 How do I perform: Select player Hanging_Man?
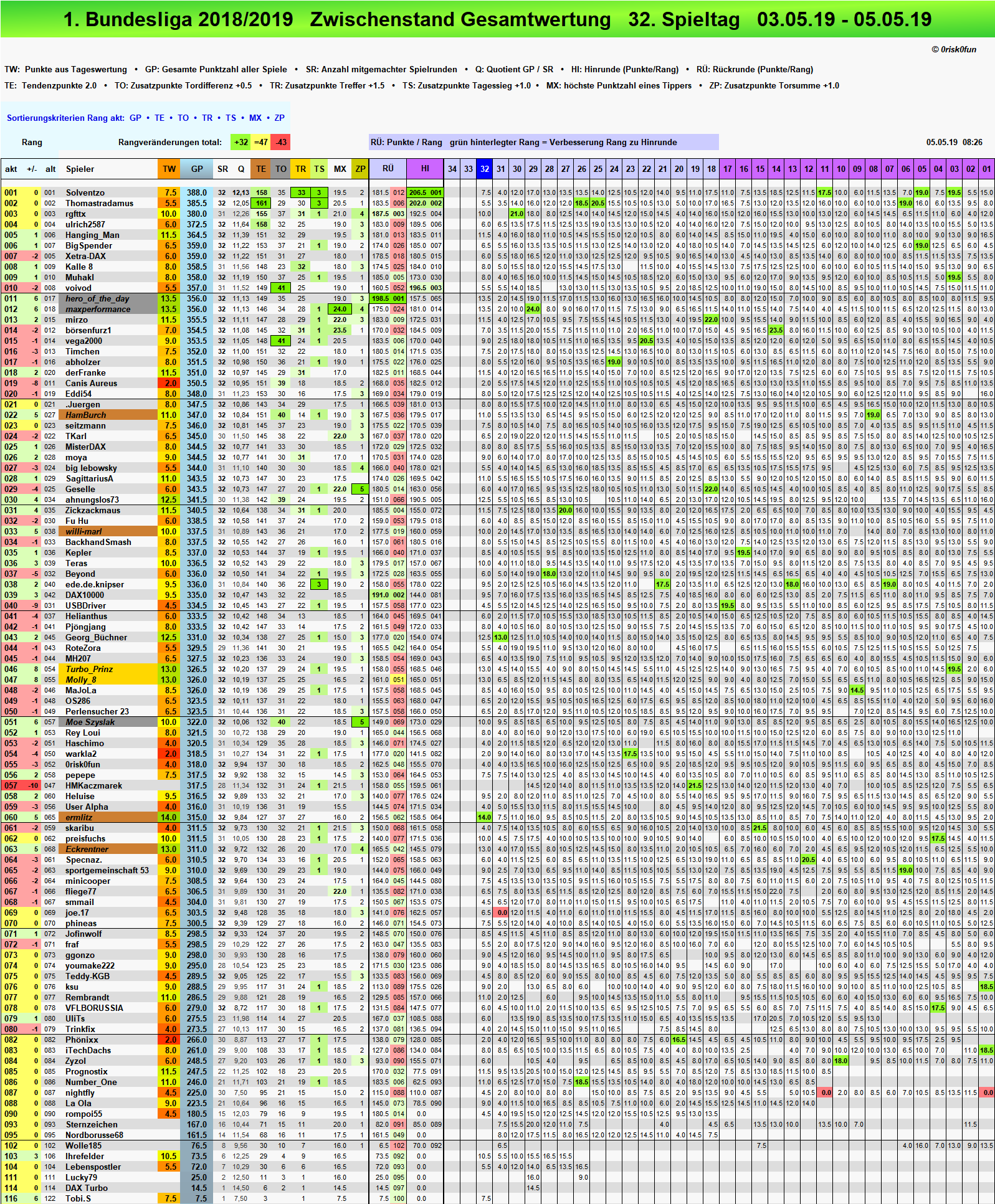[x=92, y=235]
